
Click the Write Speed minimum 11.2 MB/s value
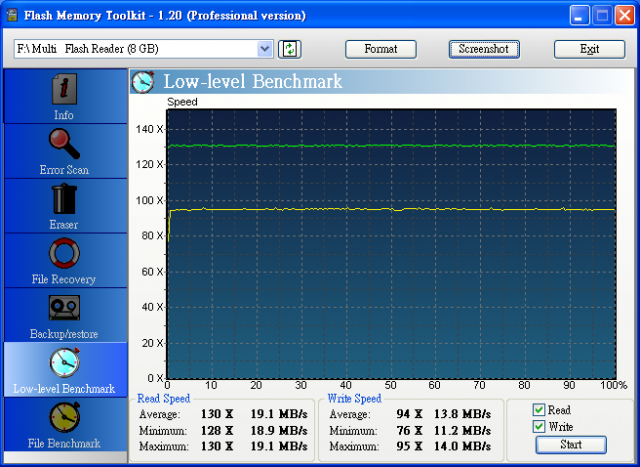point(462,431)
